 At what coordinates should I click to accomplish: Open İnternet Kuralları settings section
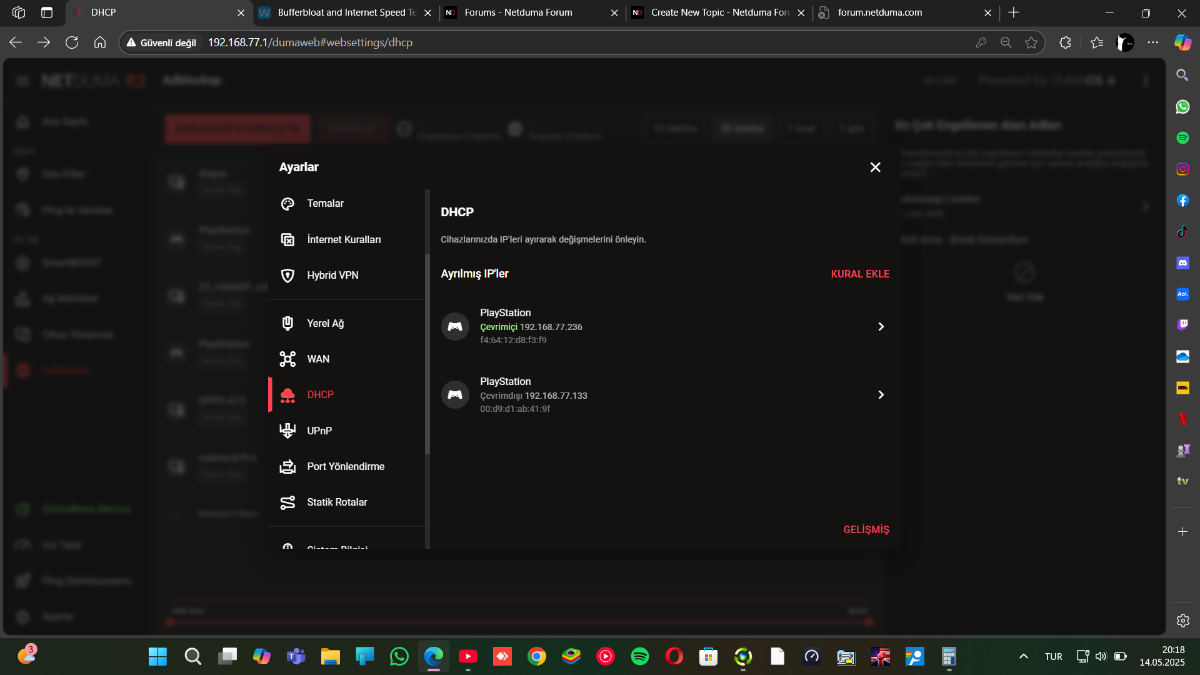pos(346,240)
